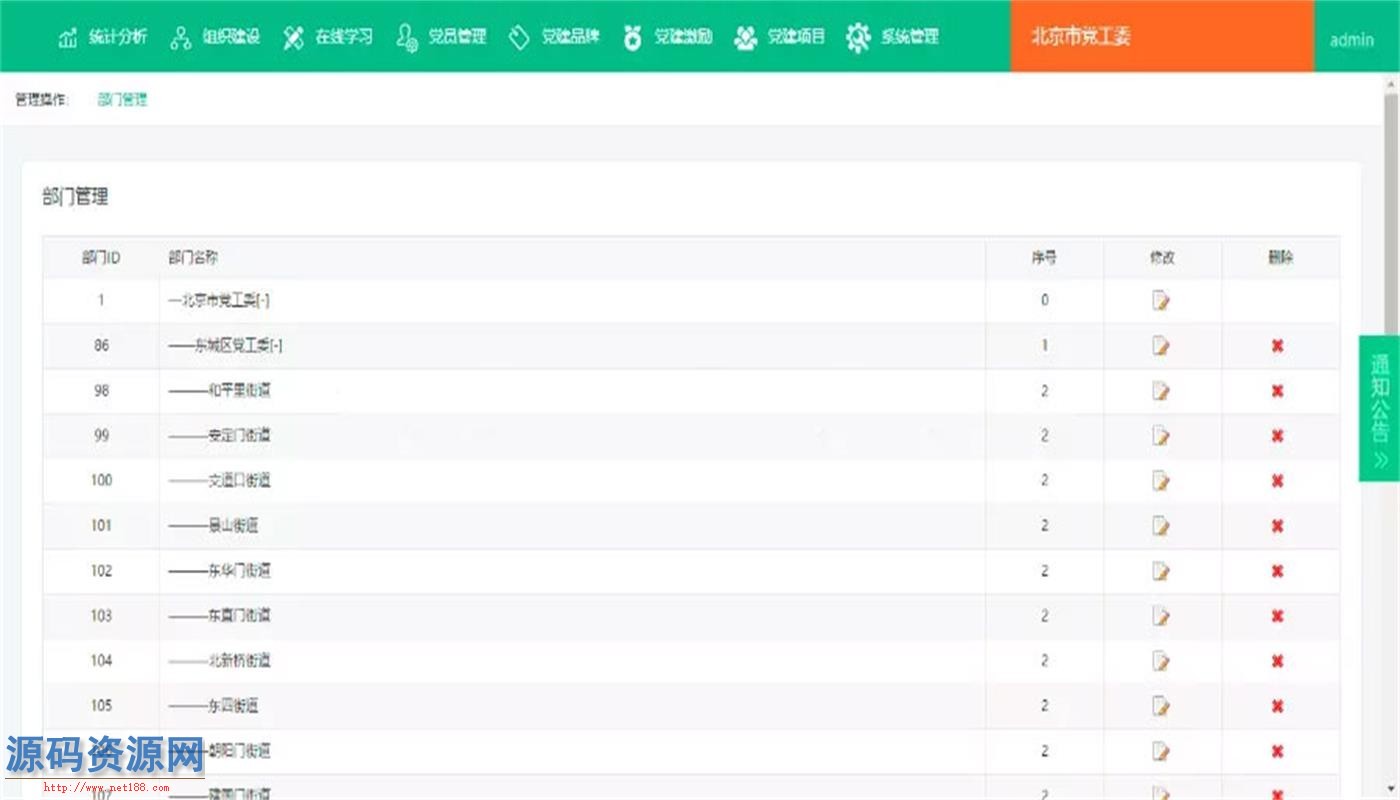Viewport: 1400px width, 800px height.
Task: Edit the 北新桥街道 department
Action: tap(1161, 661)
